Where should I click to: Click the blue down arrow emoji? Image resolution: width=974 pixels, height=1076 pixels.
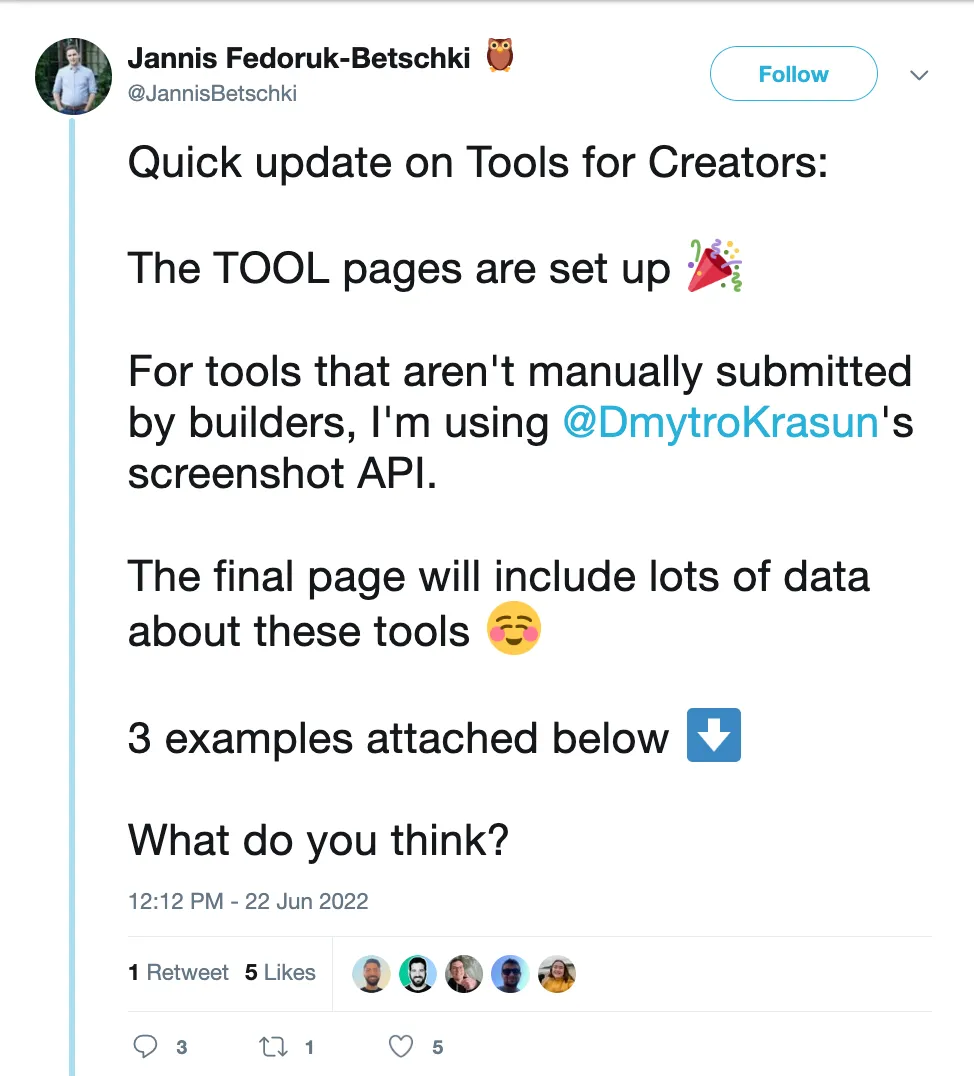714,735
